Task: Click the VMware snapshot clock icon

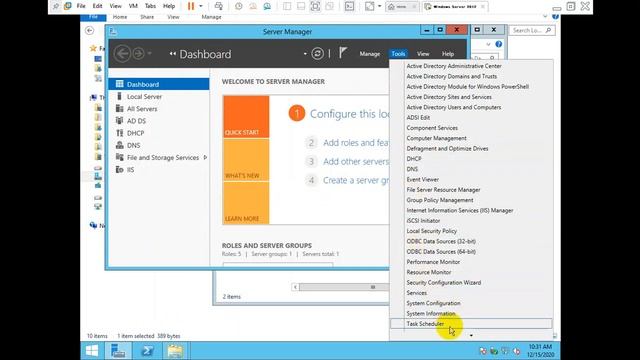Action: [x=239, y=6]
